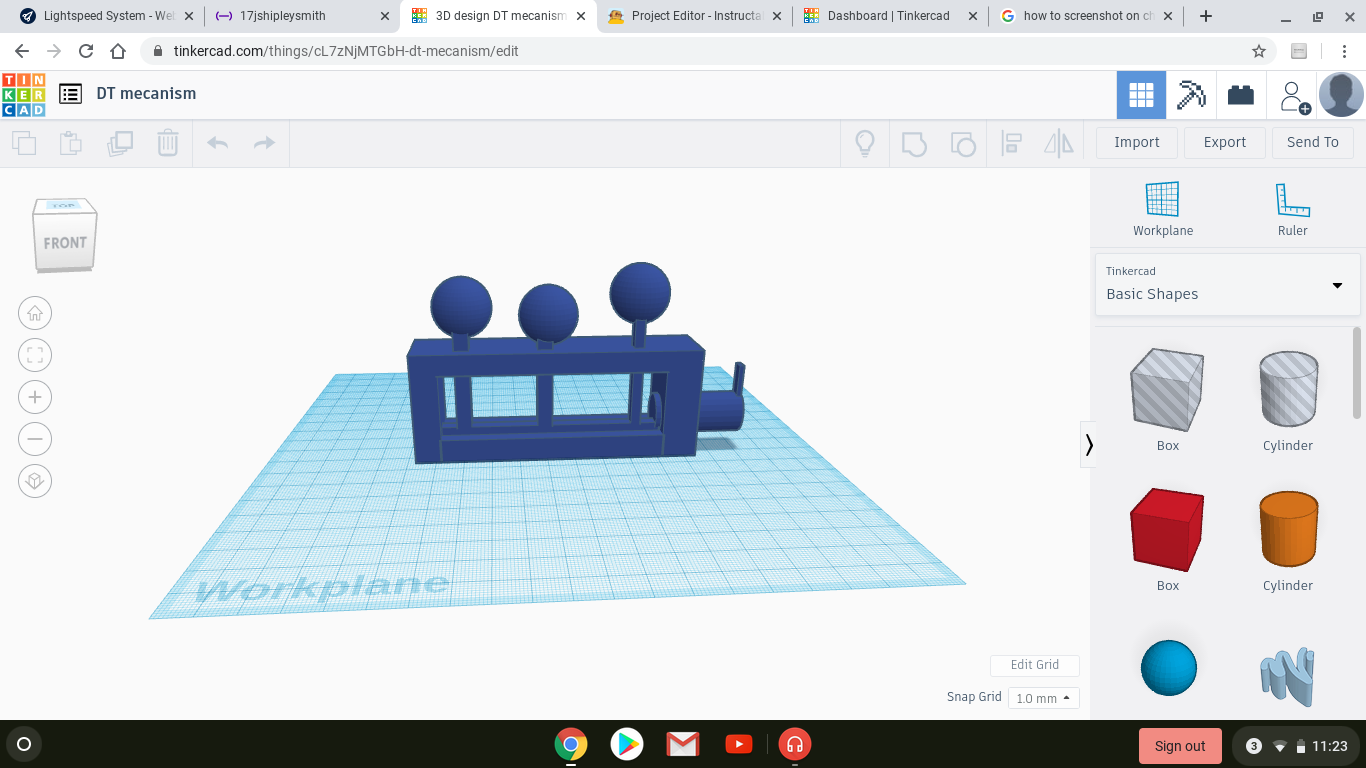Toggle orthographic perspective view cube icon
This screenshot has height=768, width=1366.
35,481
